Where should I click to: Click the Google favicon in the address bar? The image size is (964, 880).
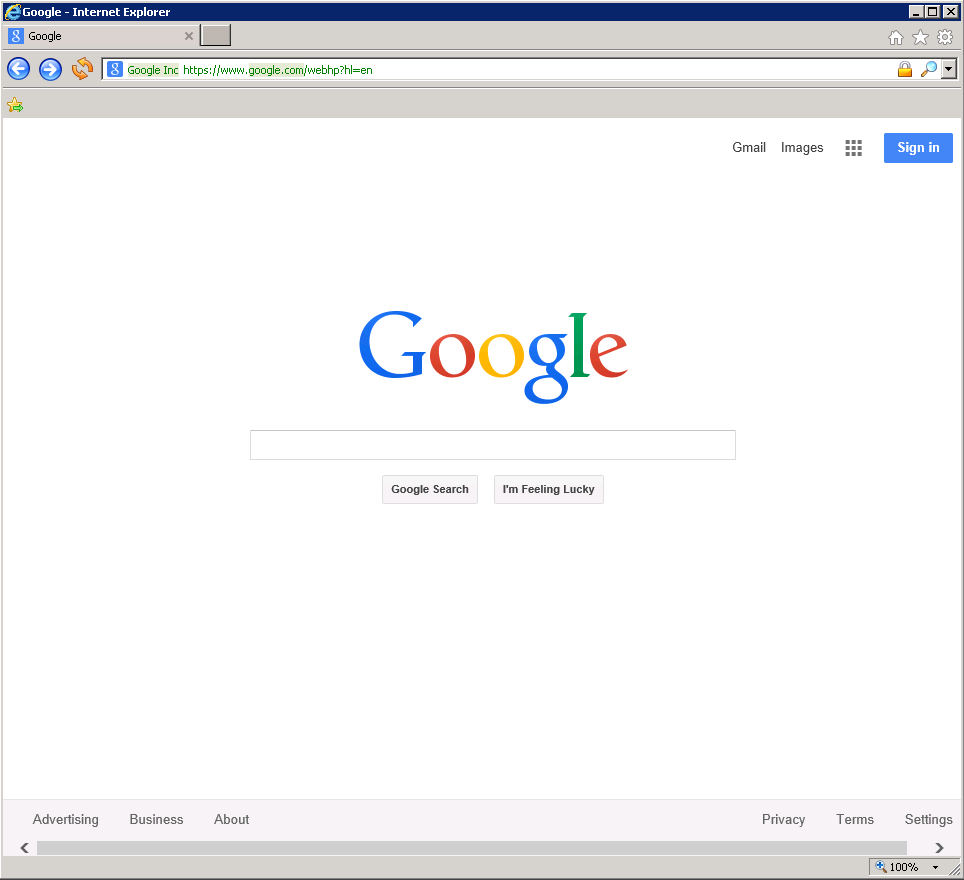(115, 69)
